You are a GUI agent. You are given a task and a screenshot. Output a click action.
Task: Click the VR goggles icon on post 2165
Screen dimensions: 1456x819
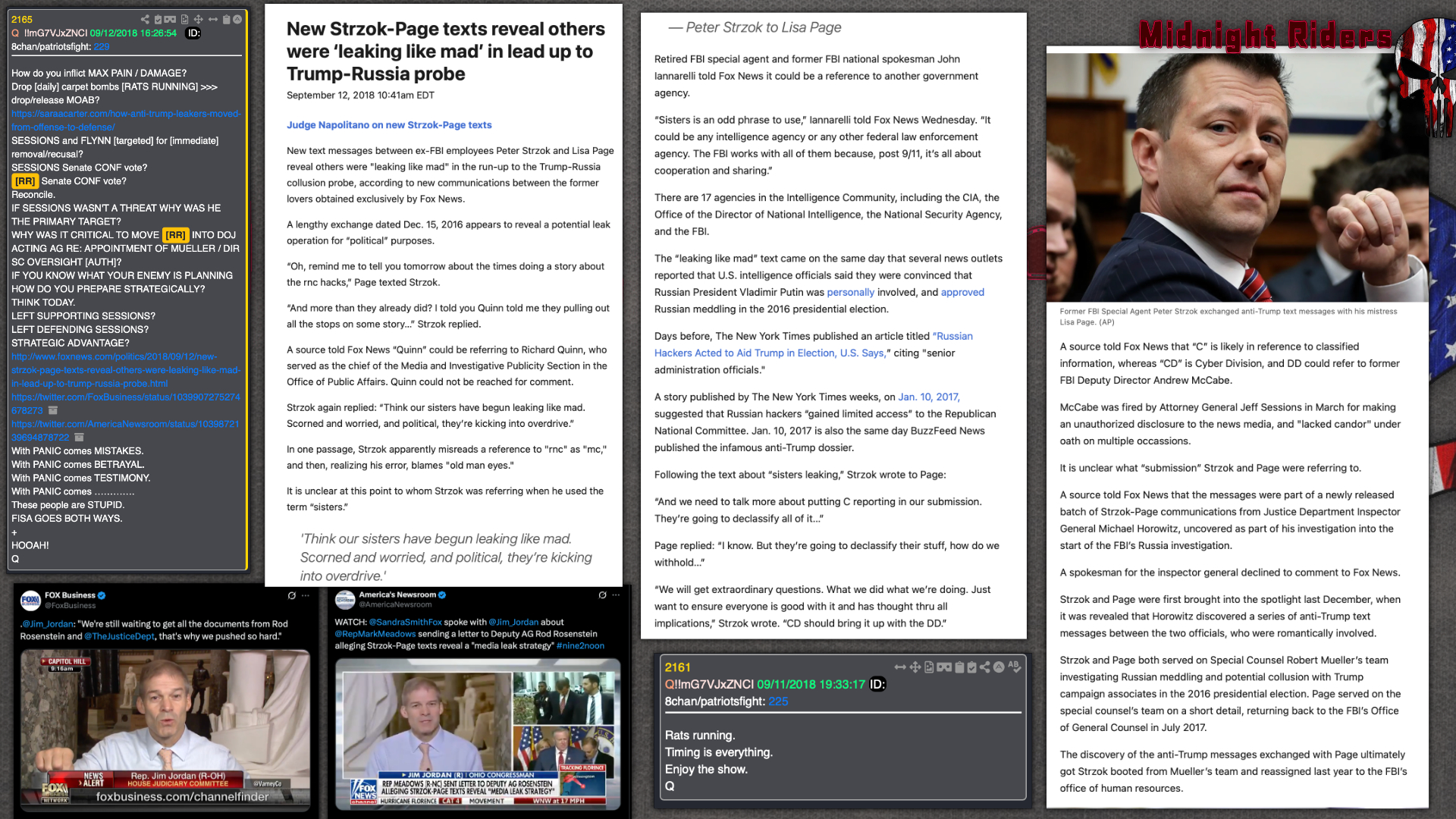(x=170, y=19)
